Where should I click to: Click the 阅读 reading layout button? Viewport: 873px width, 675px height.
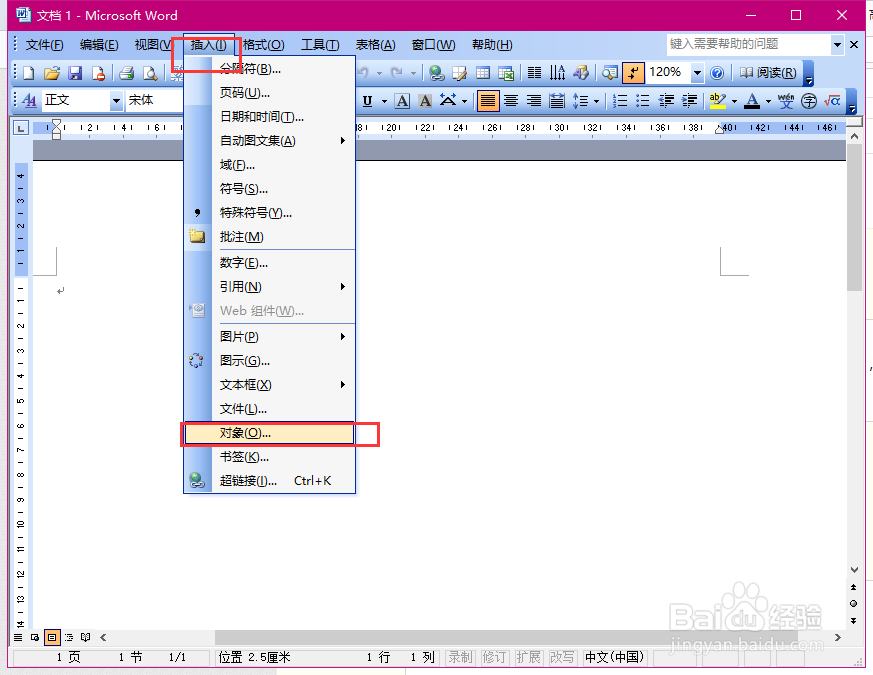coord(765,72)
